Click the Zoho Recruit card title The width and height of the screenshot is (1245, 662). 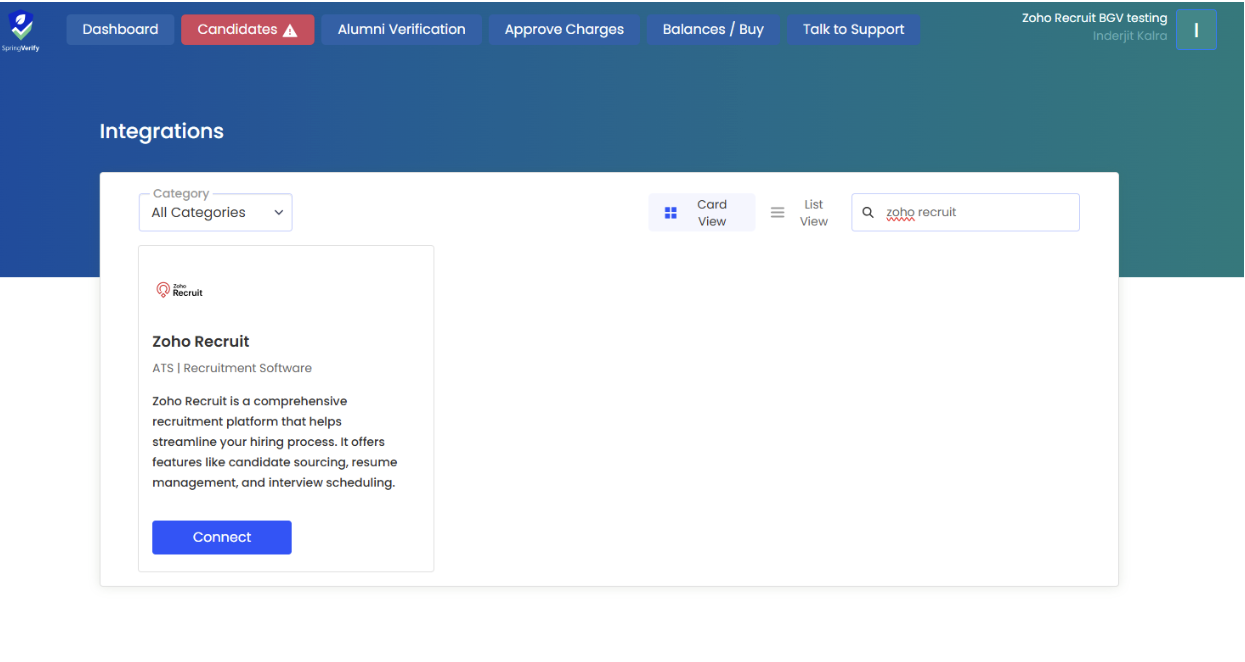click(201, 341)
